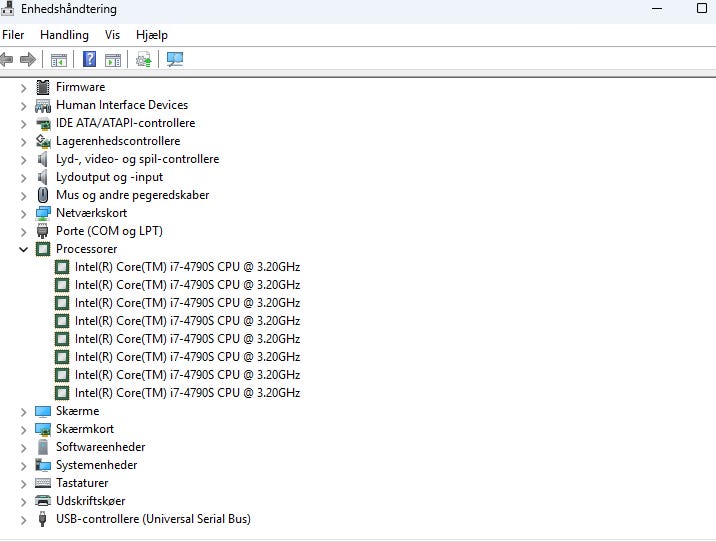Open the Handling menu
This screenshot has width=716, height=542.
point(64,35)
